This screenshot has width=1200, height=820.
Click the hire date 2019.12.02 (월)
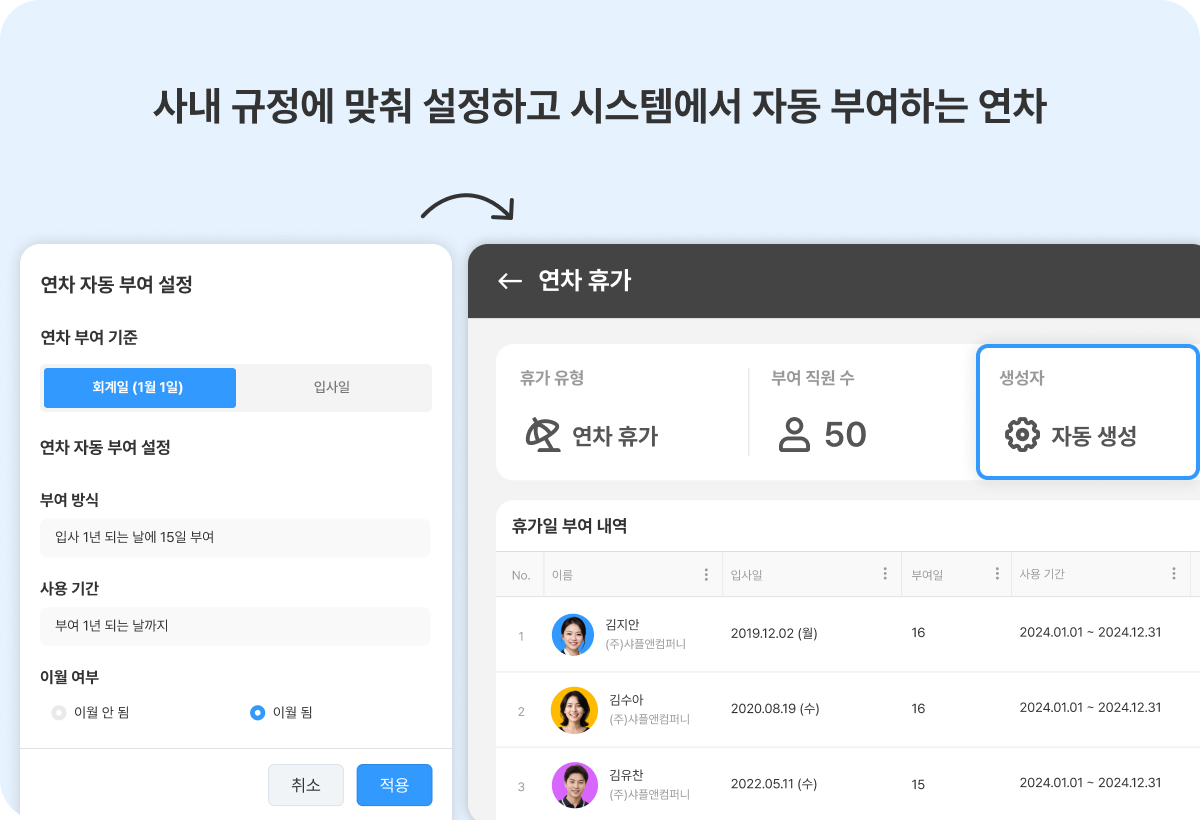(775, 633)
